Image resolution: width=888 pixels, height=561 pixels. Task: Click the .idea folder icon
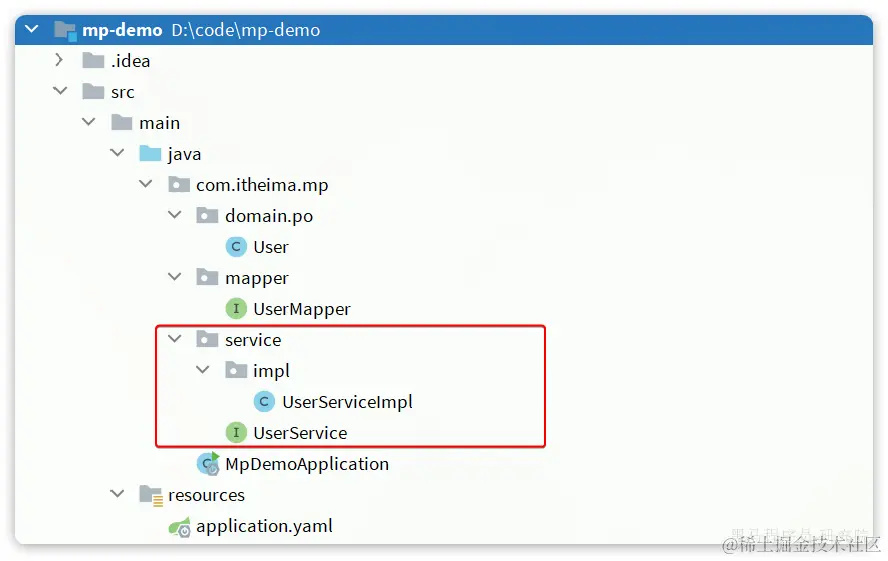pos(93,60)
